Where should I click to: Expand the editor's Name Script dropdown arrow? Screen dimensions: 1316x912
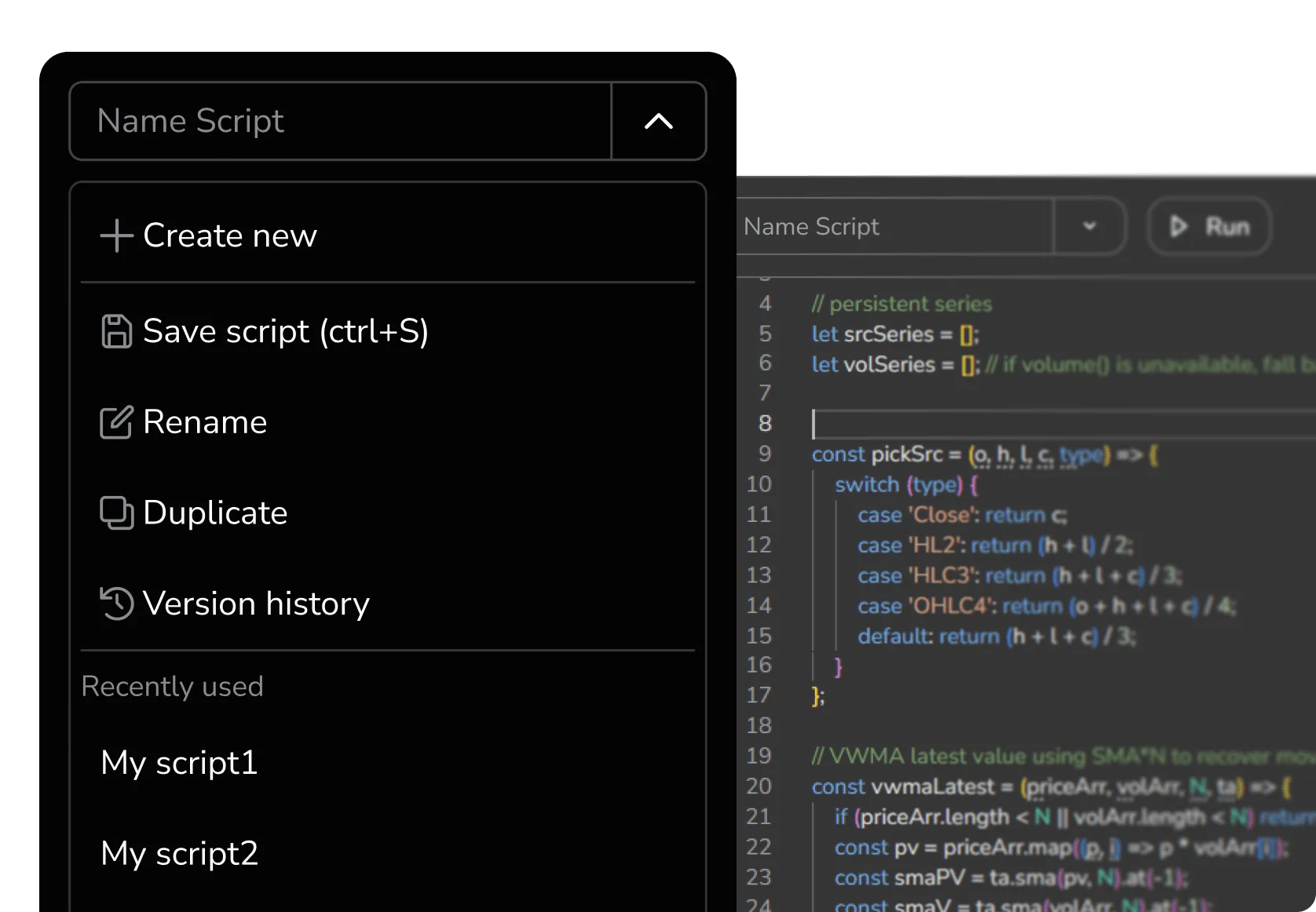pos(1089,227)
